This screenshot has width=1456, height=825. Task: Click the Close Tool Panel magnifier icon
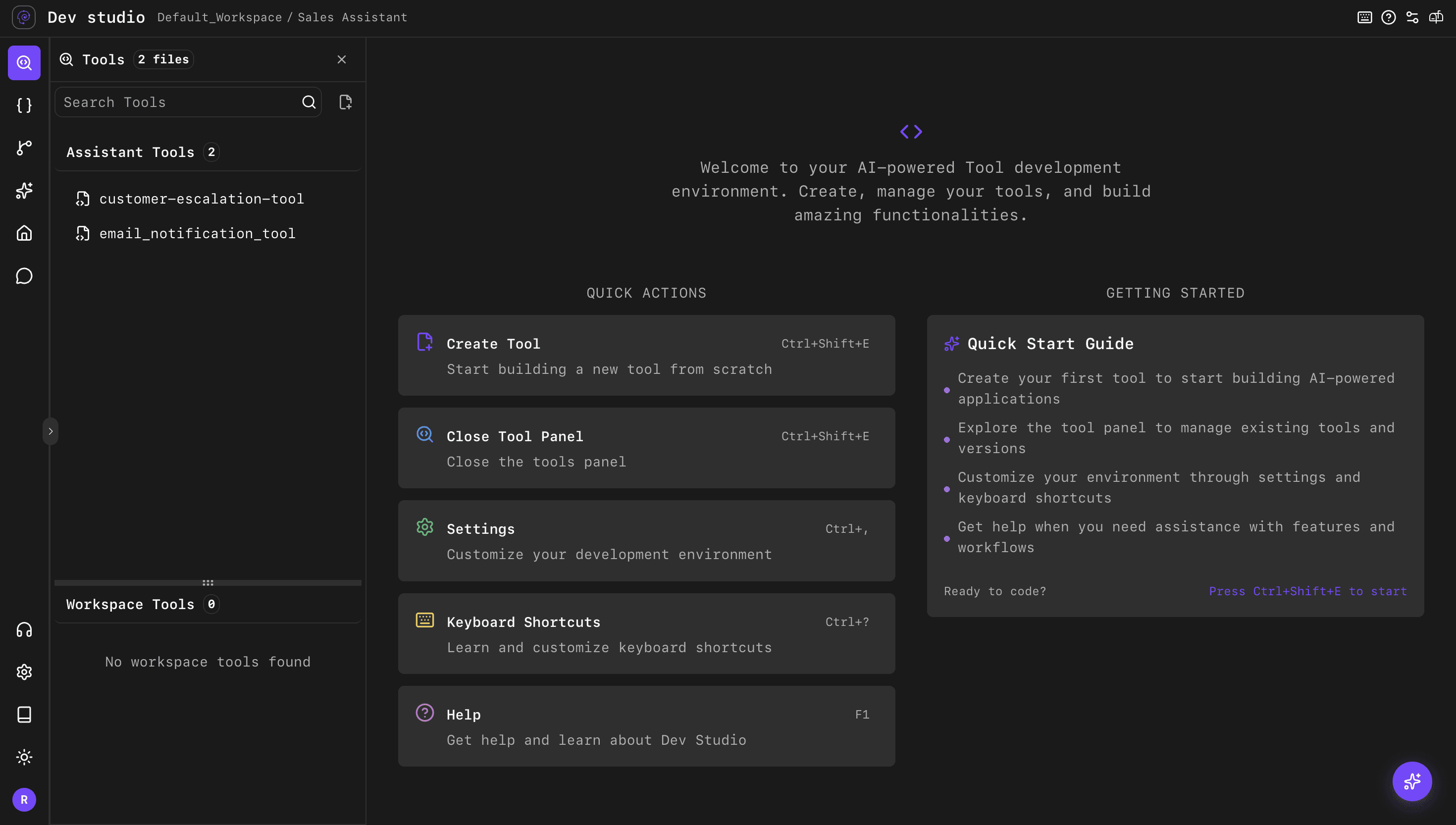425,435
